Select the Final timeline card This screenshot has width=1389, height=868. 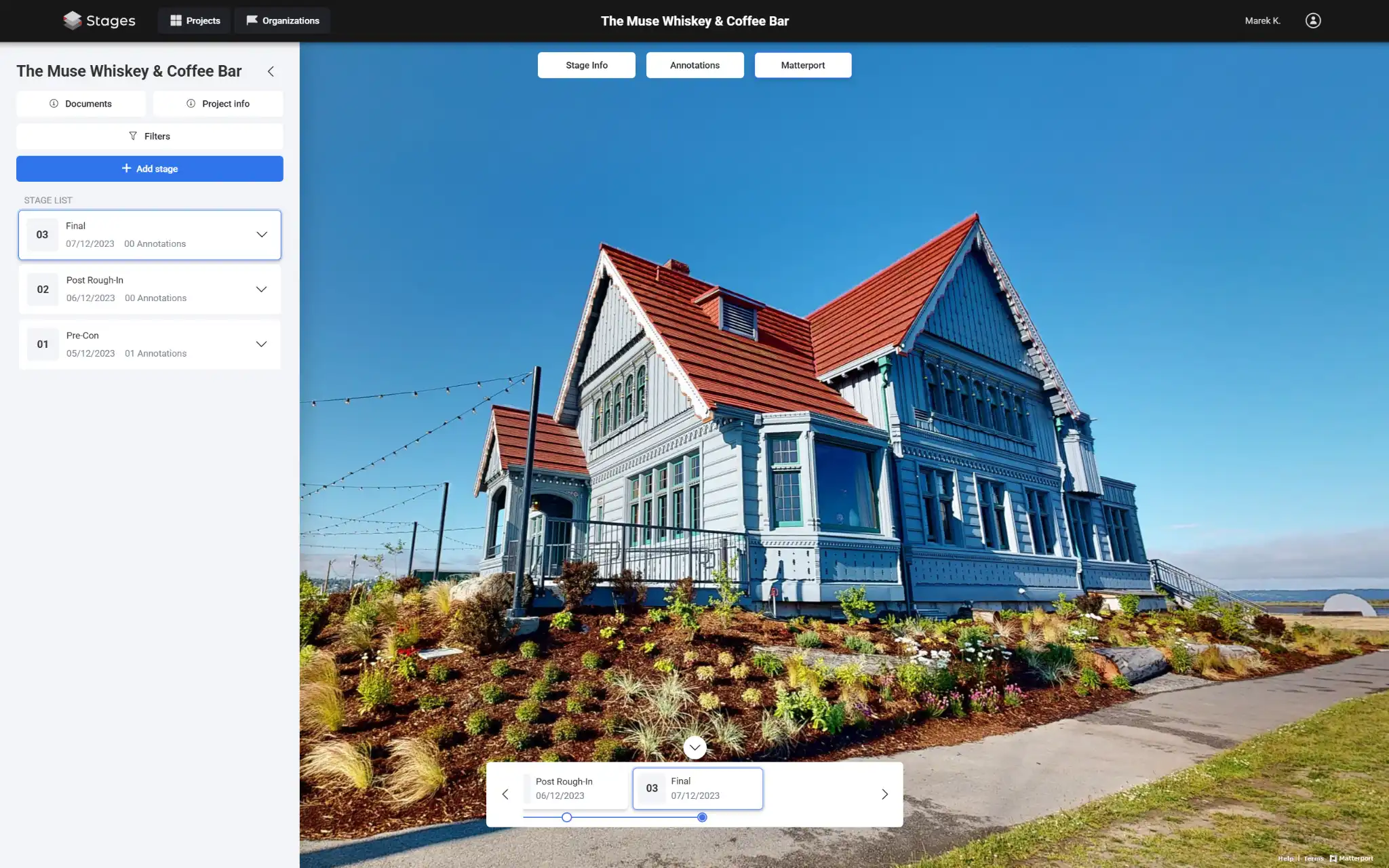(698, 789)
